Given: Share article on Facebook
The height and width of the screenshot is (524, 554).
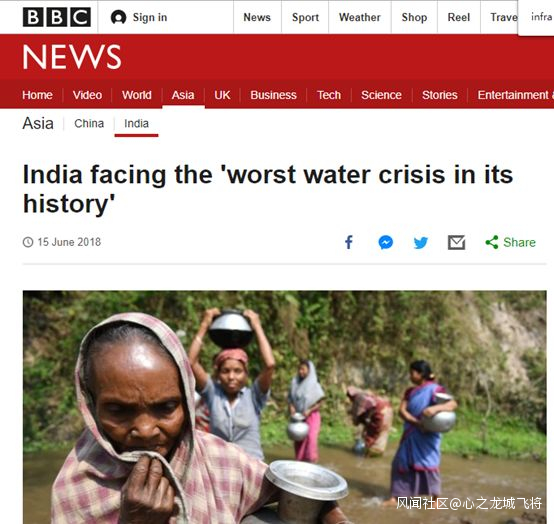Looking at the screenshot, I should 349,242.
